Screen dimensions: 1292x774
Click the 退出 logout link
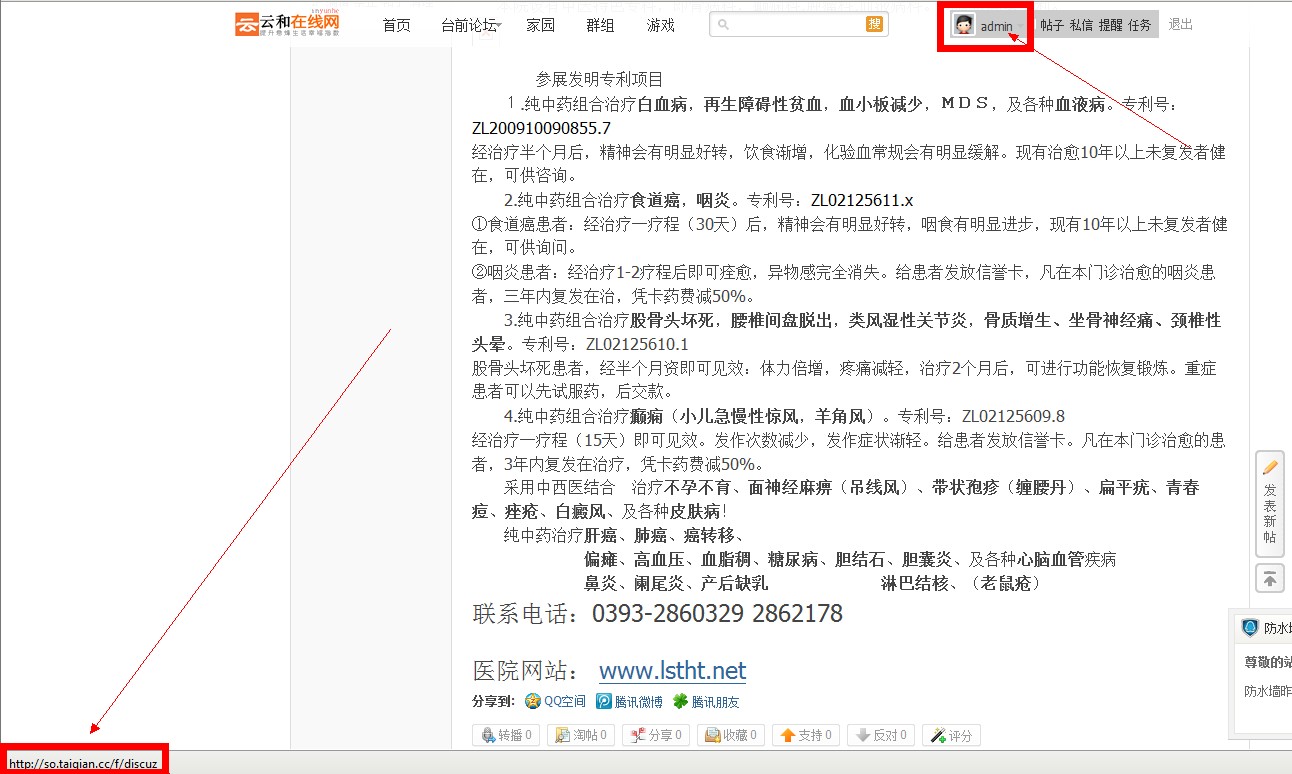(1181, 24)
